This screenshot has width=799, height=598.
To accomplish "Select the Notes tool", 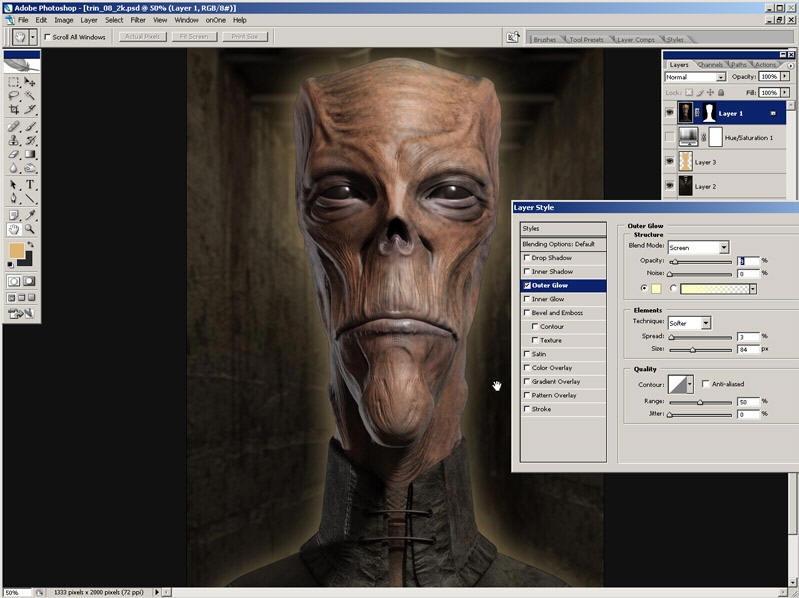I will (14, 215).
